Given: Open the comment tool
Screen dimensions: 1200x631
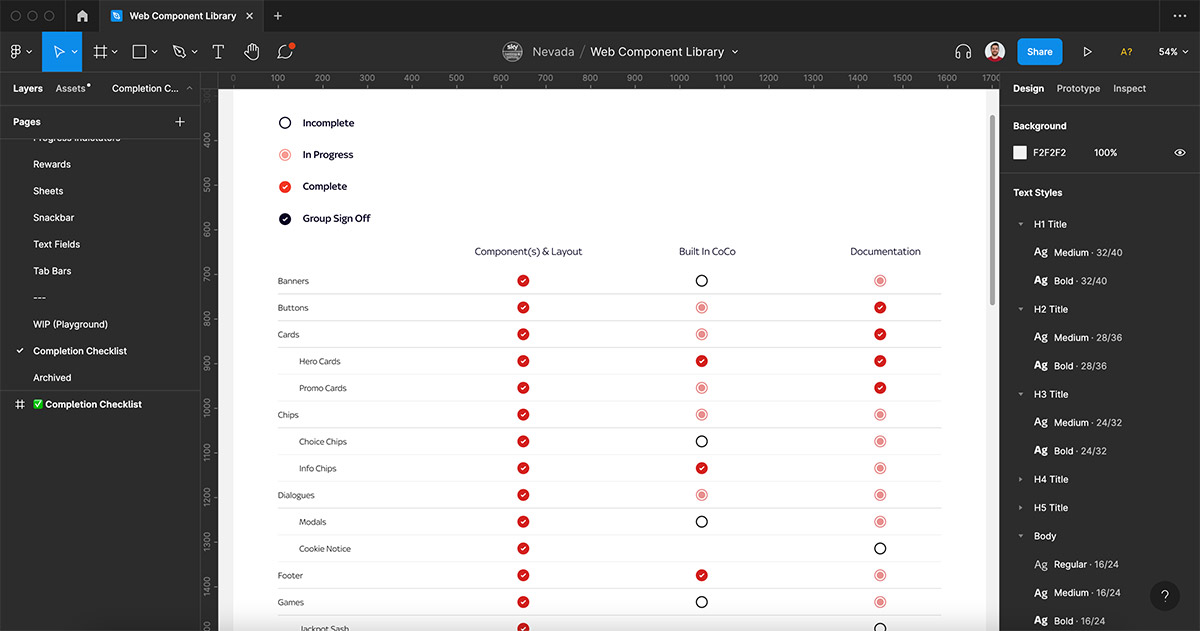Looking at the screenshot, I should (285, 52).
